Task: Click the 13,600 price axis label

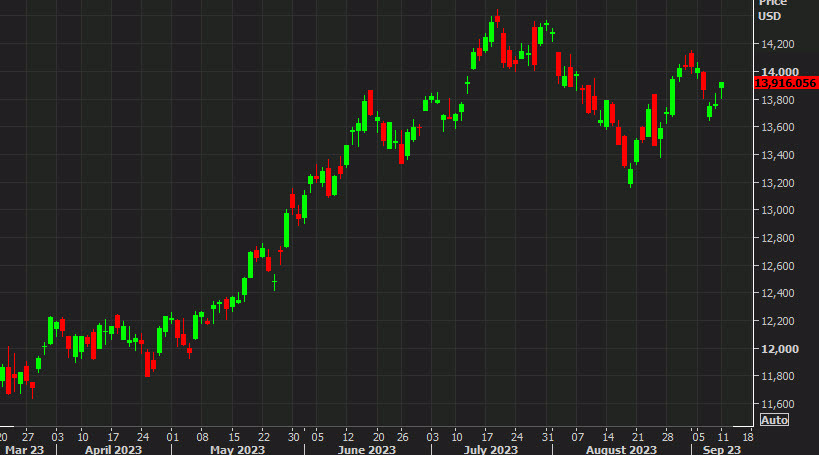Action: coord(778,127)
